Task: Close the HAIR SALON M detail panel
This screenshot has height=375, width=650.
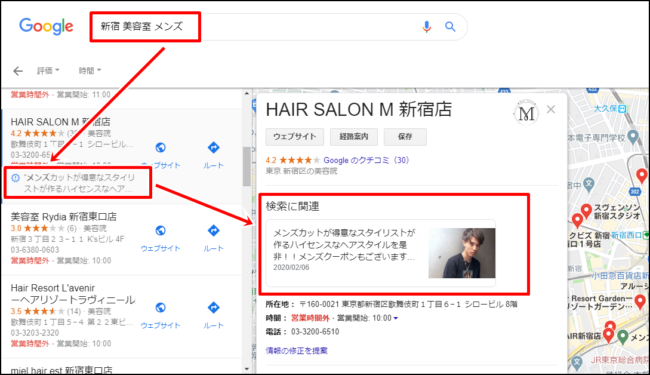Action: coord(551,109)
